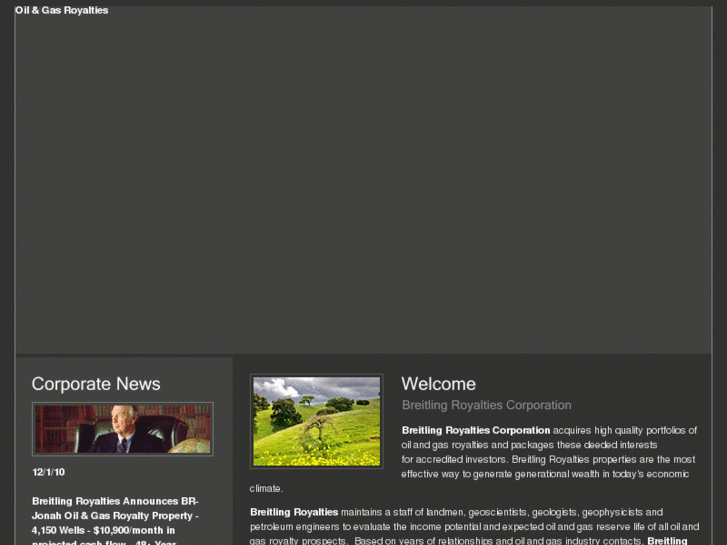
Task: Click the Oil & Gas Royalties title text
Action: (62, 10)
